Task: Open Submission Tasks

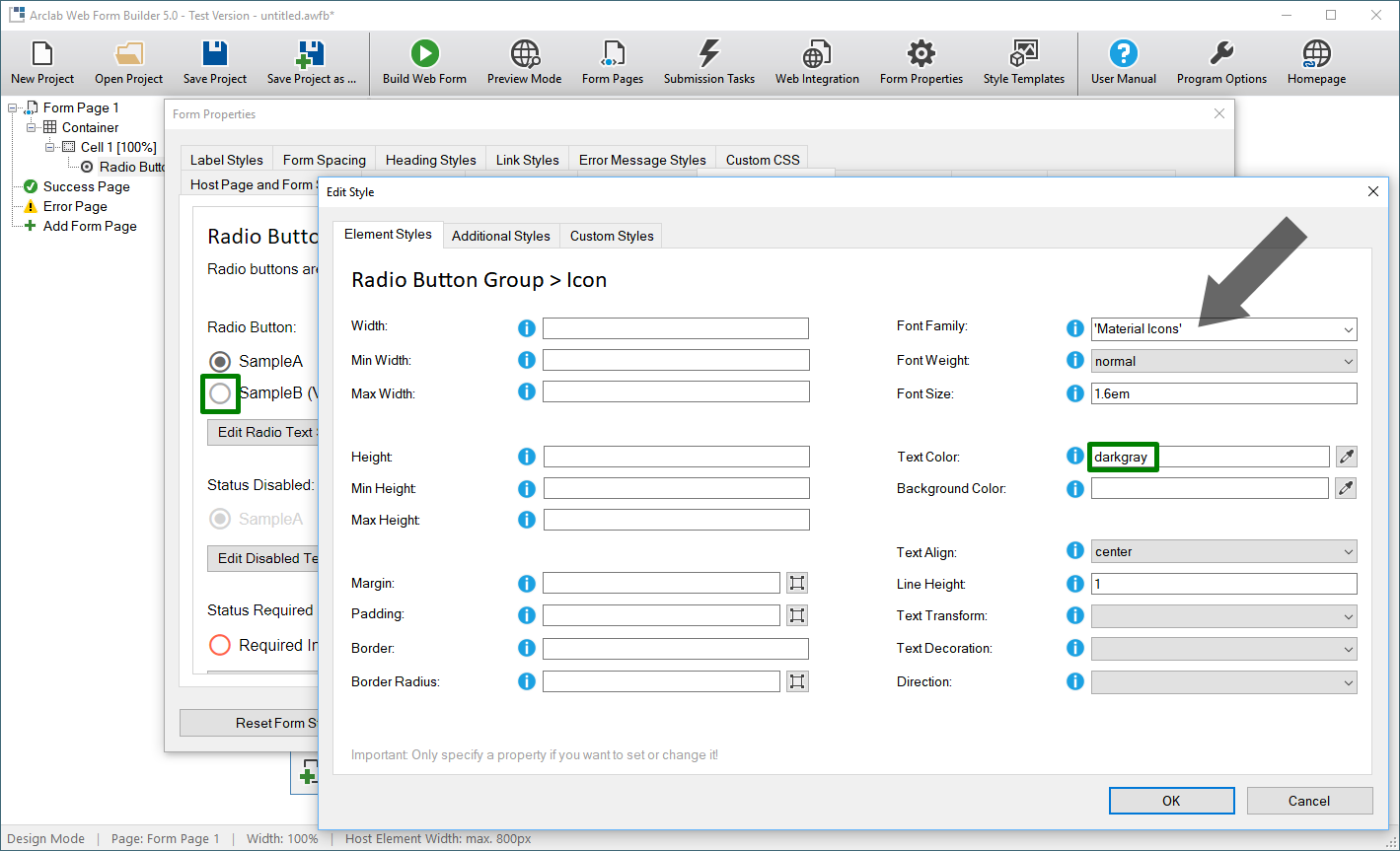Action: 709,61
